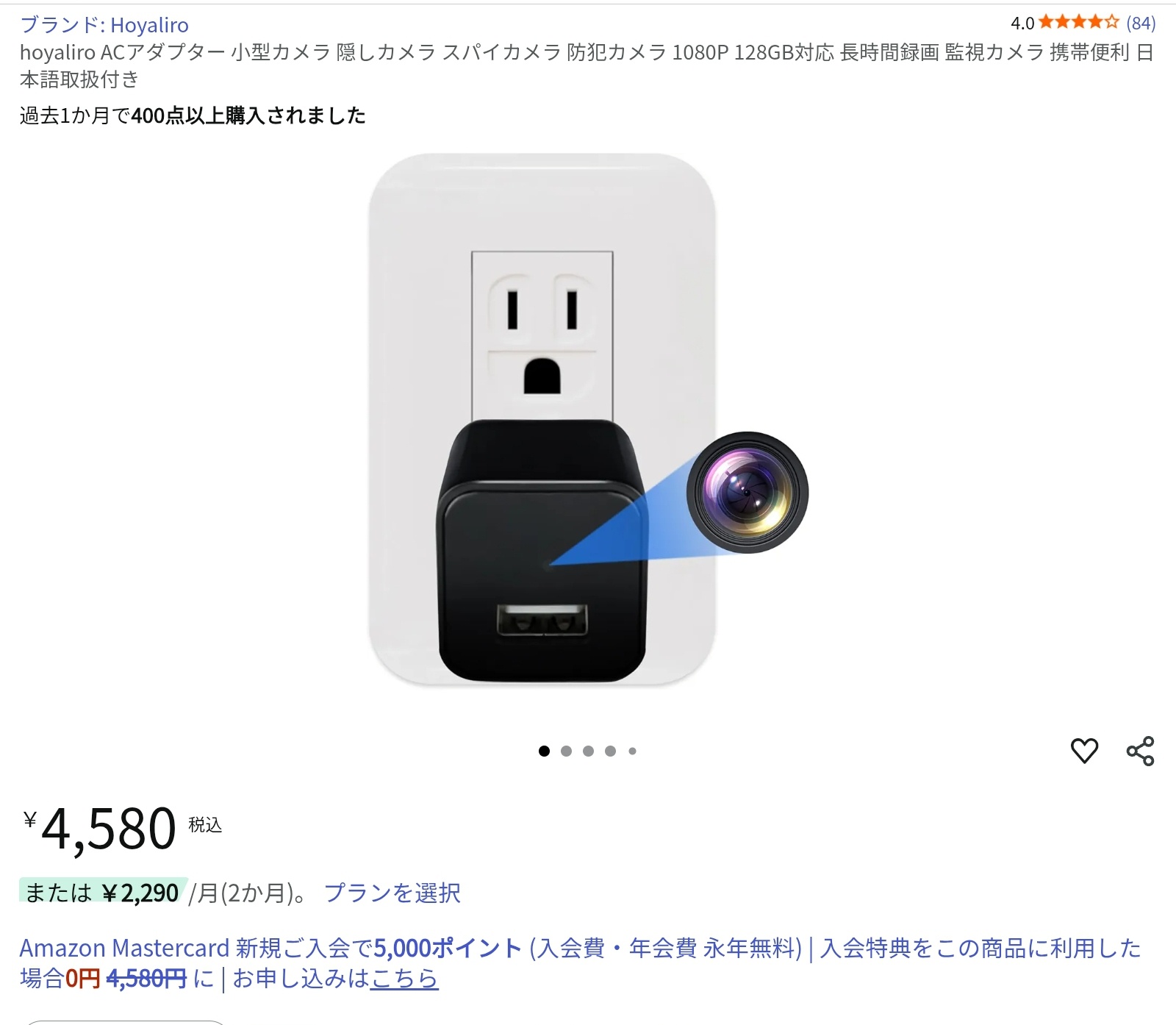Add item to wishlist with heart icon
This screenshot has width=1176, height=1025.
pyautogui.click(x=1084, y=751)
